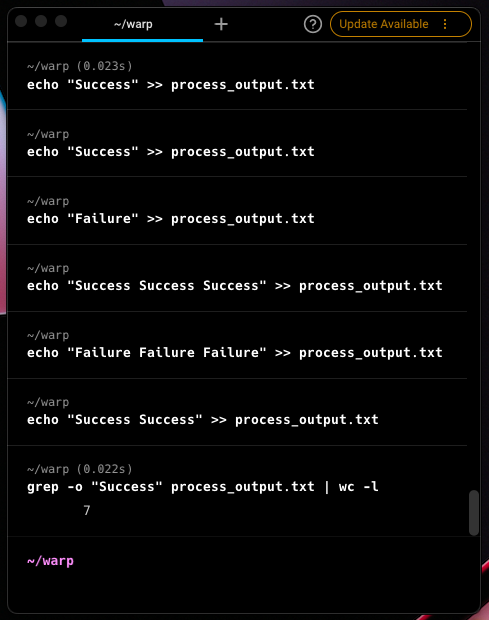
Task: Click the red close window dot
Action: [21, 21]
